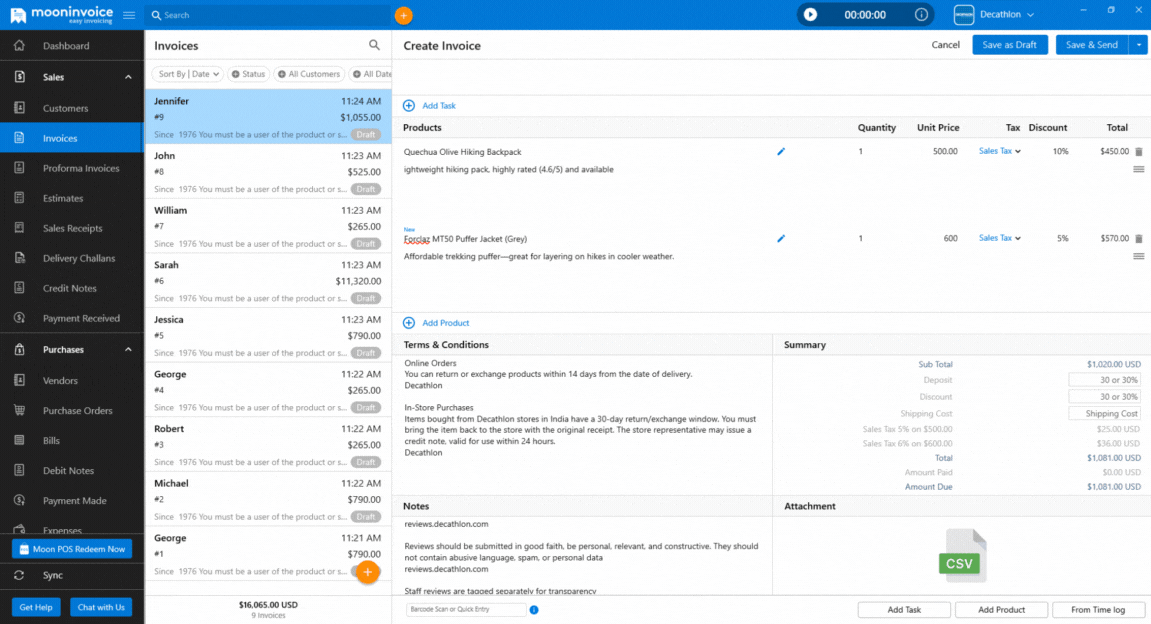Viewport: 1151px width, 624px height.
Task: Select Sarah's invoice #6
Action: pyautogui.click(x=268, y=281)
